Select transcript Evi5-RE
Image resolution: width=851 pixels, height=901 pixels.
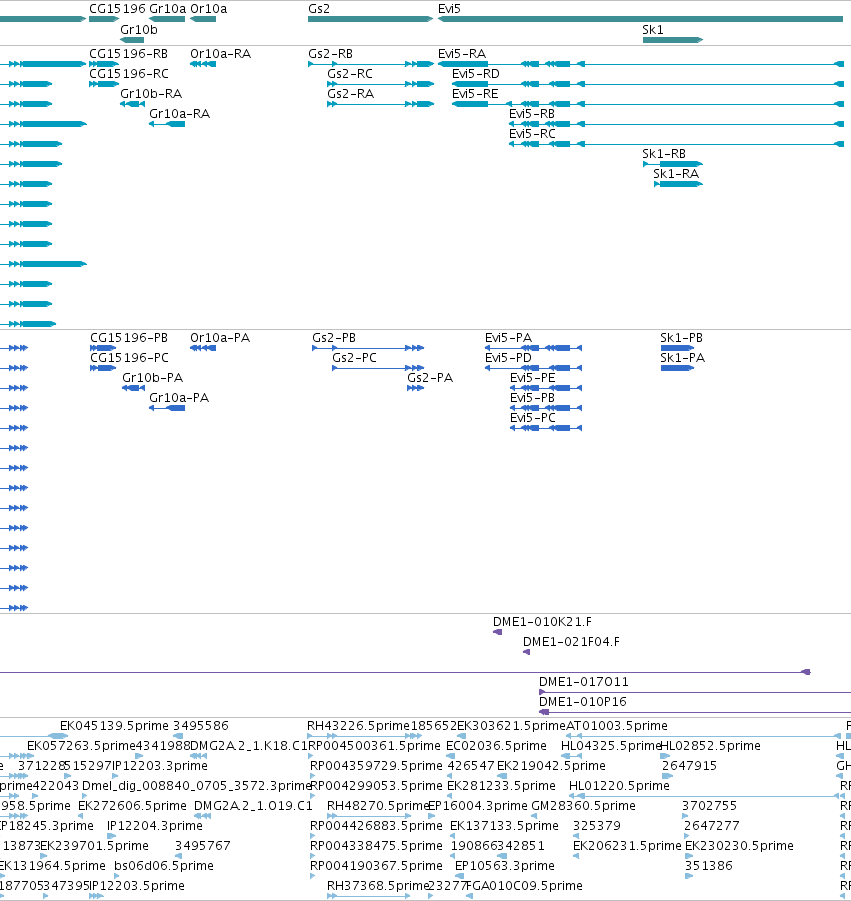coord(475,94)
